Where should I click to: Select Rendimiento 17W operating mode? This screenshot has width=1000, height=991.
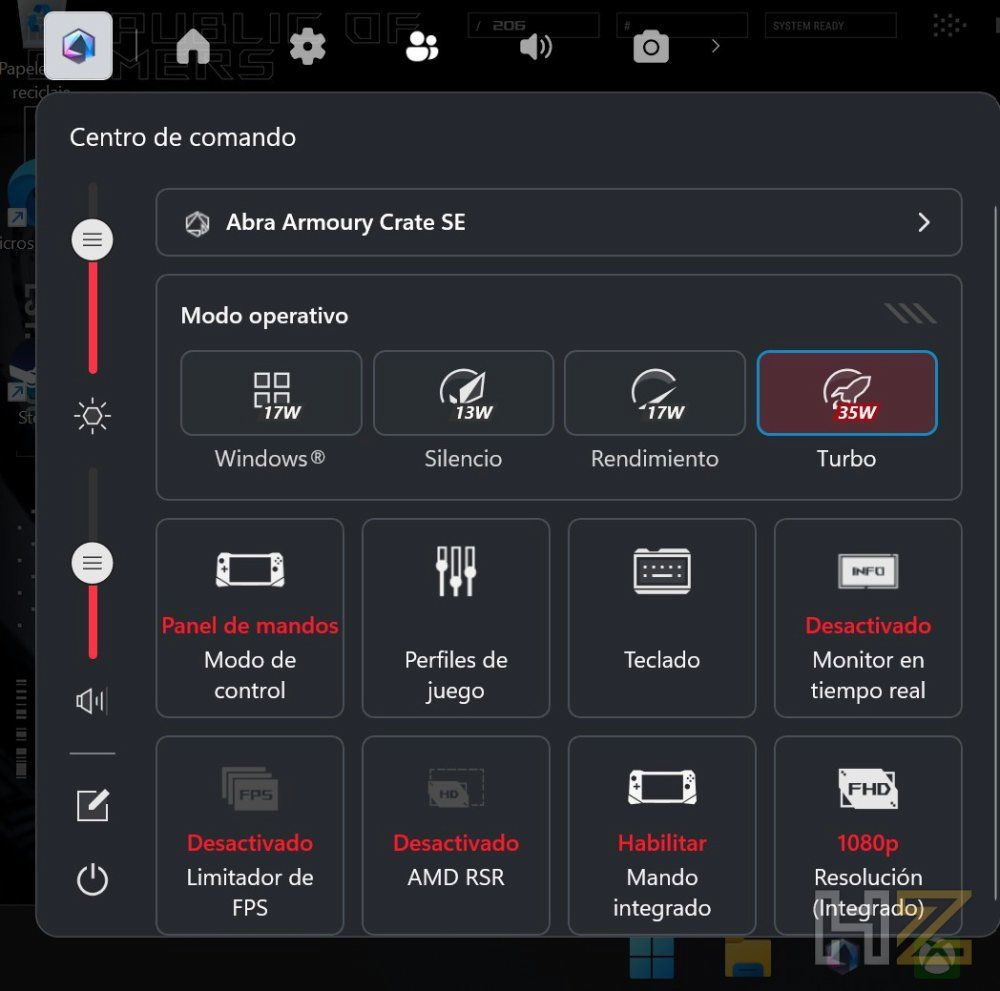pyautogui.click(x=655, y=393)
